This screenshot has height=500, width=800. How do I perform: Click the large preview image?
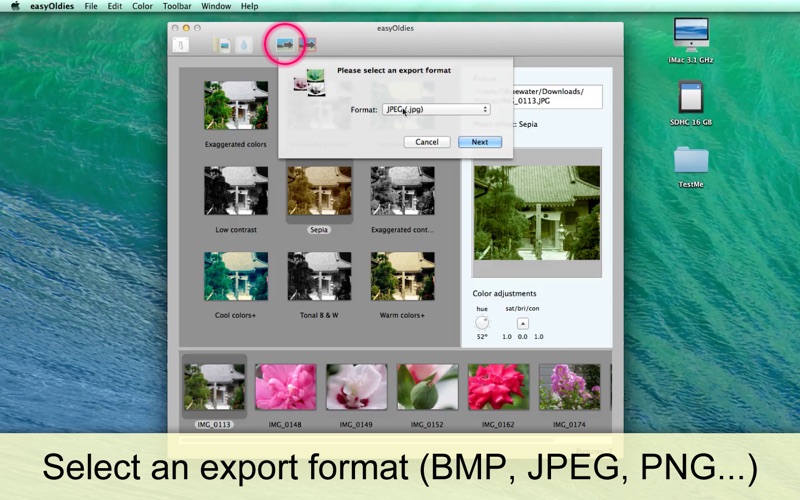537,213
